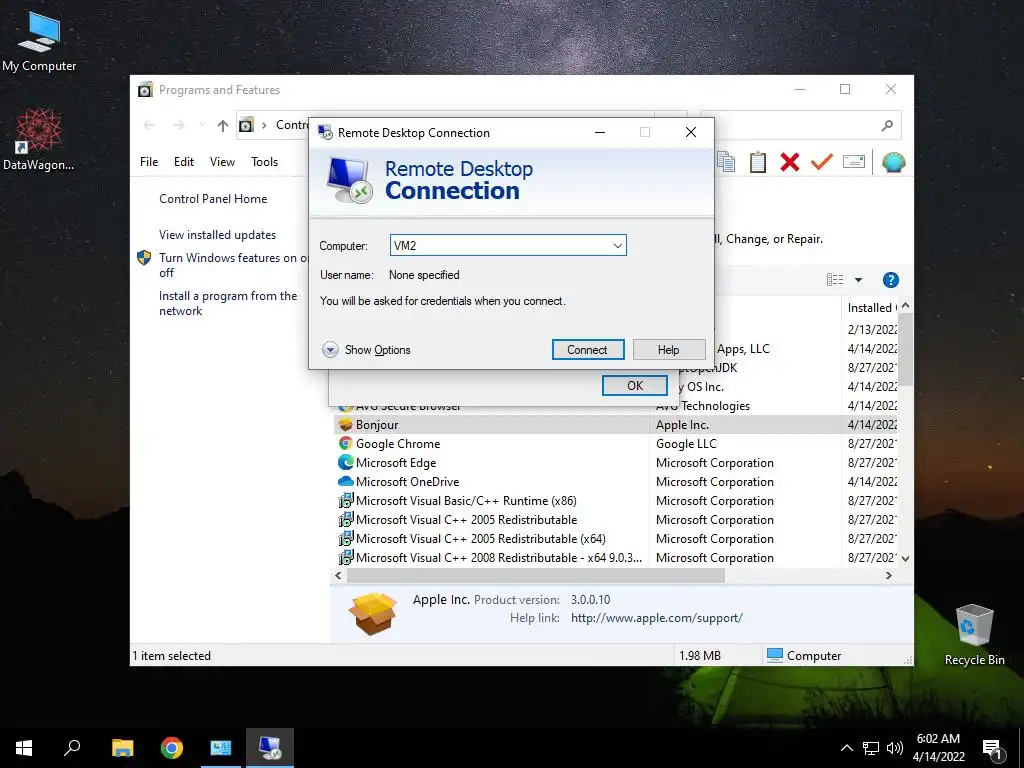Click the taskbar clock showing 6:02 AM
This screenshot has width=1024, height=768.
pos(938,748)
